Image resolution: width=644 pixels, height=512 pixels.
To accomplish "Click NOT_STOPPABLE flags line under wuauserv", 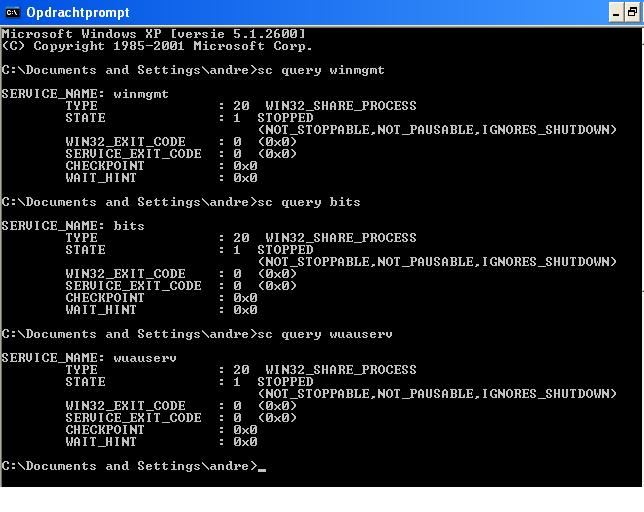I will point(437,394).
